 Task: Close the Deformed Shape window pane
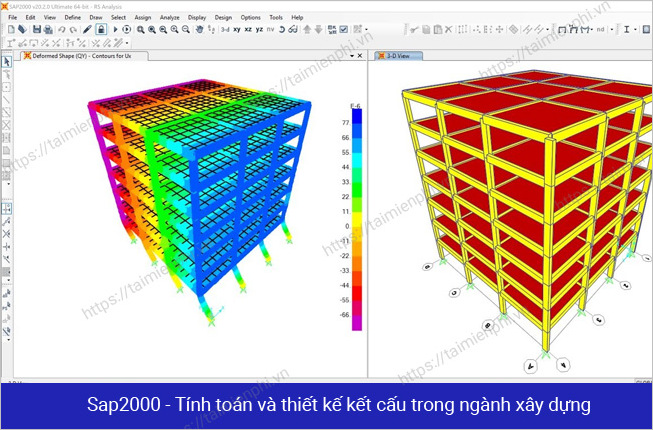click(360, 56)
